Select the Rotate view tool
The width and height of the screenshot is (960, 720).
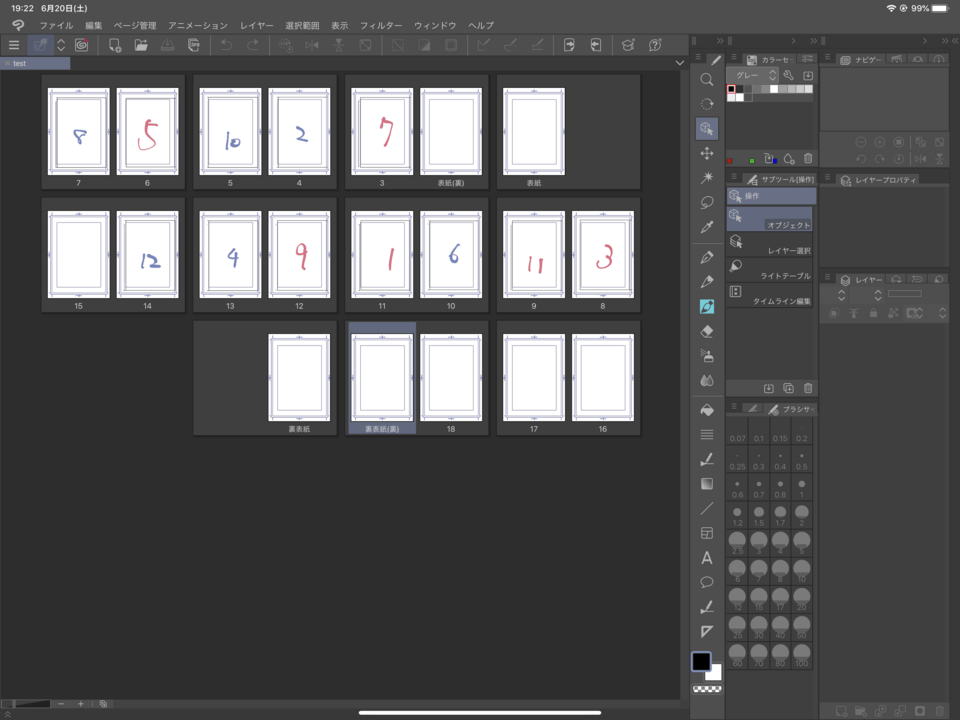[707, 104]
